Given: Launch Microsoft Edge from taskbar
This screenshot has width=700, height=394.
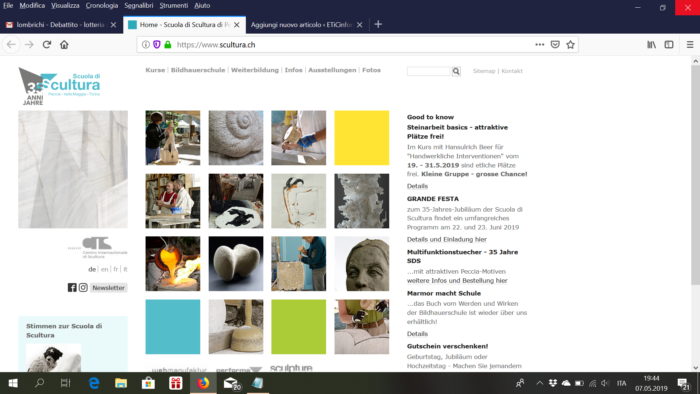Looking at the screenshot, I should 94,383.
